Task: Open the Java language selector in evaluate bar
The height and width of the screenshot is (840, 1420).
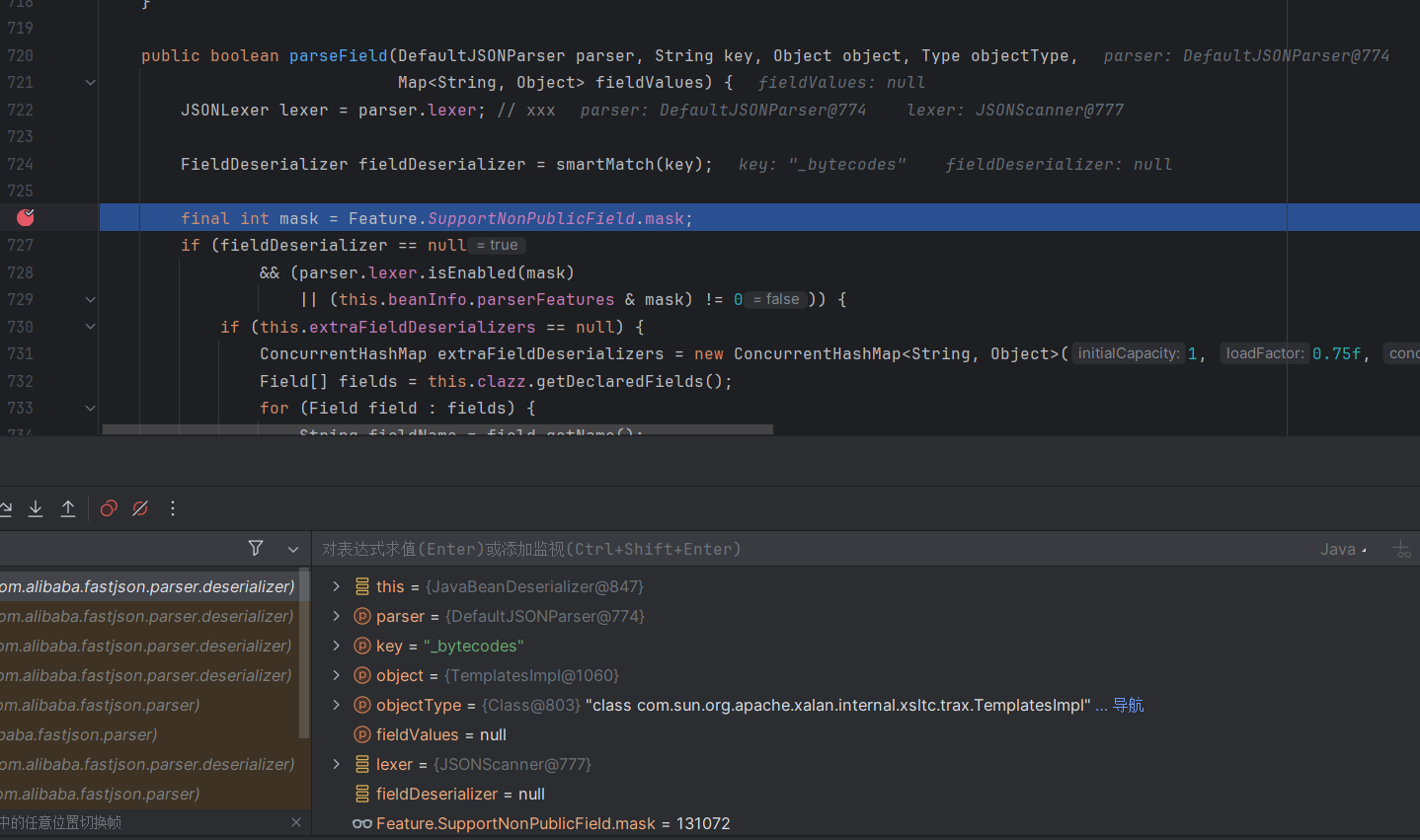Action: click(1343, 550)
